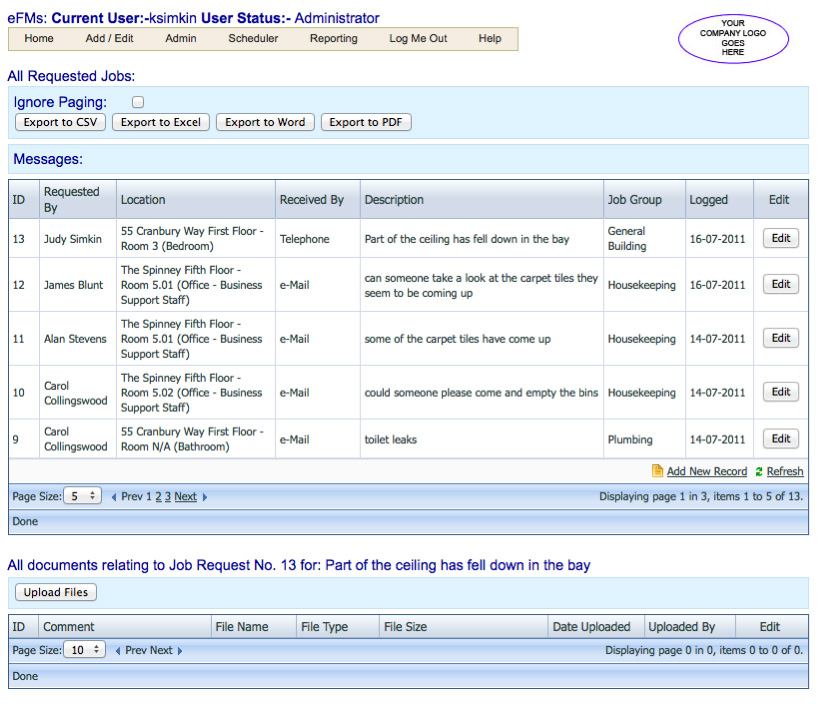The width and height of the screenshot is (817, 704).
Task: Click the Export to PDF button
Action: click(x=366, y=122)
